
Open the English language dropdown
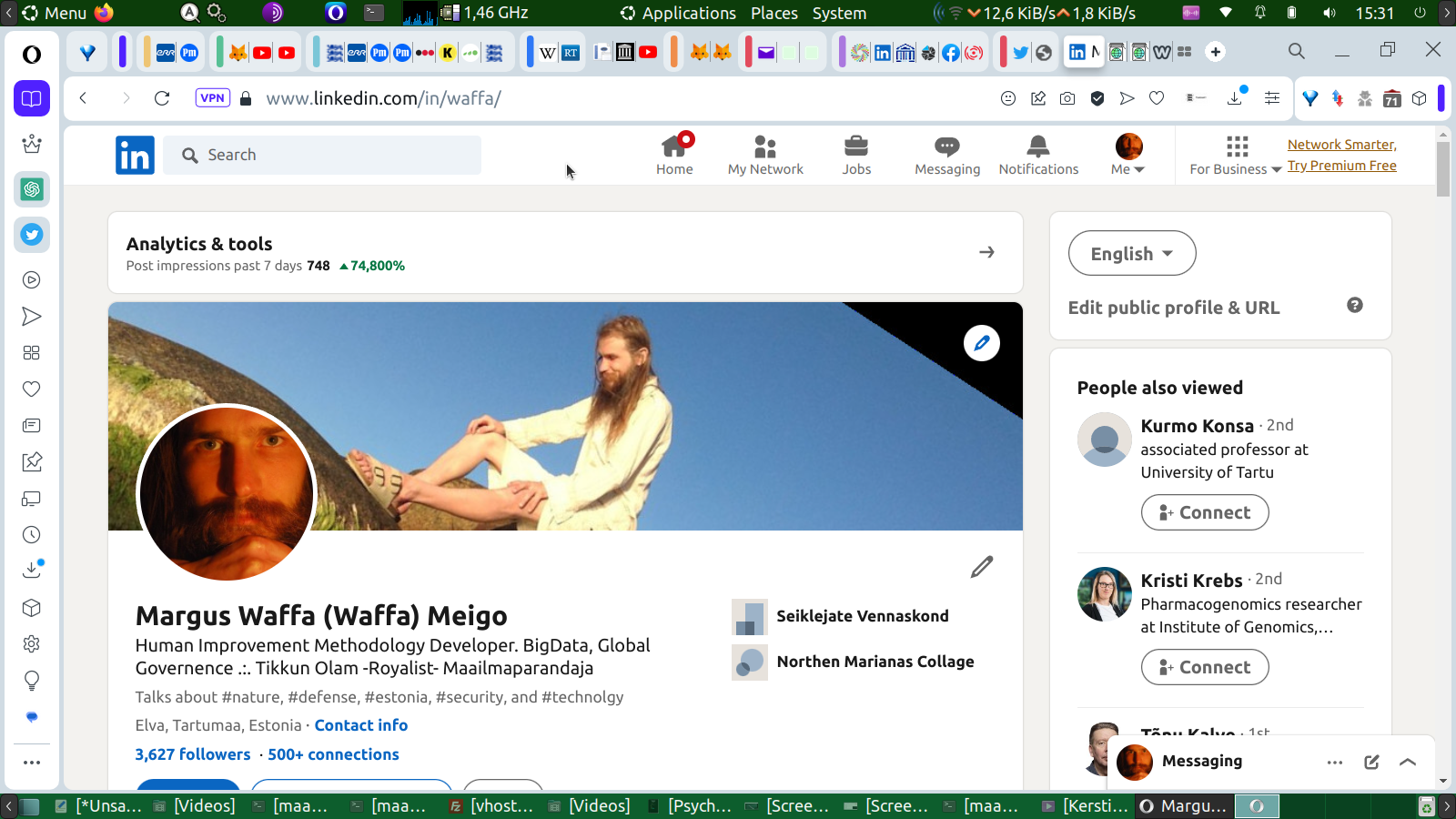[1132, 254]
